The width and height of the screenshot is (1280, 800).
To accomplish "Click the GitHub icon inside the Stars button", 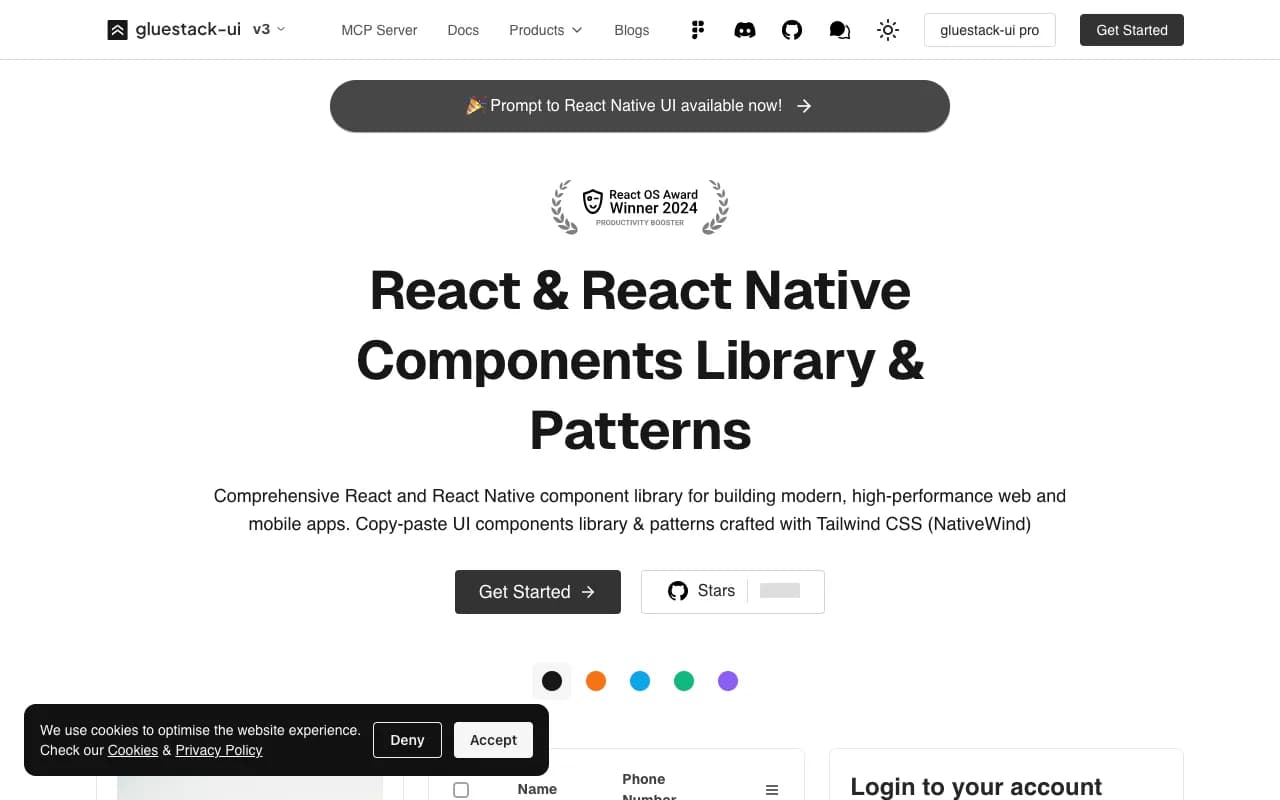I will tap(678, 590).
